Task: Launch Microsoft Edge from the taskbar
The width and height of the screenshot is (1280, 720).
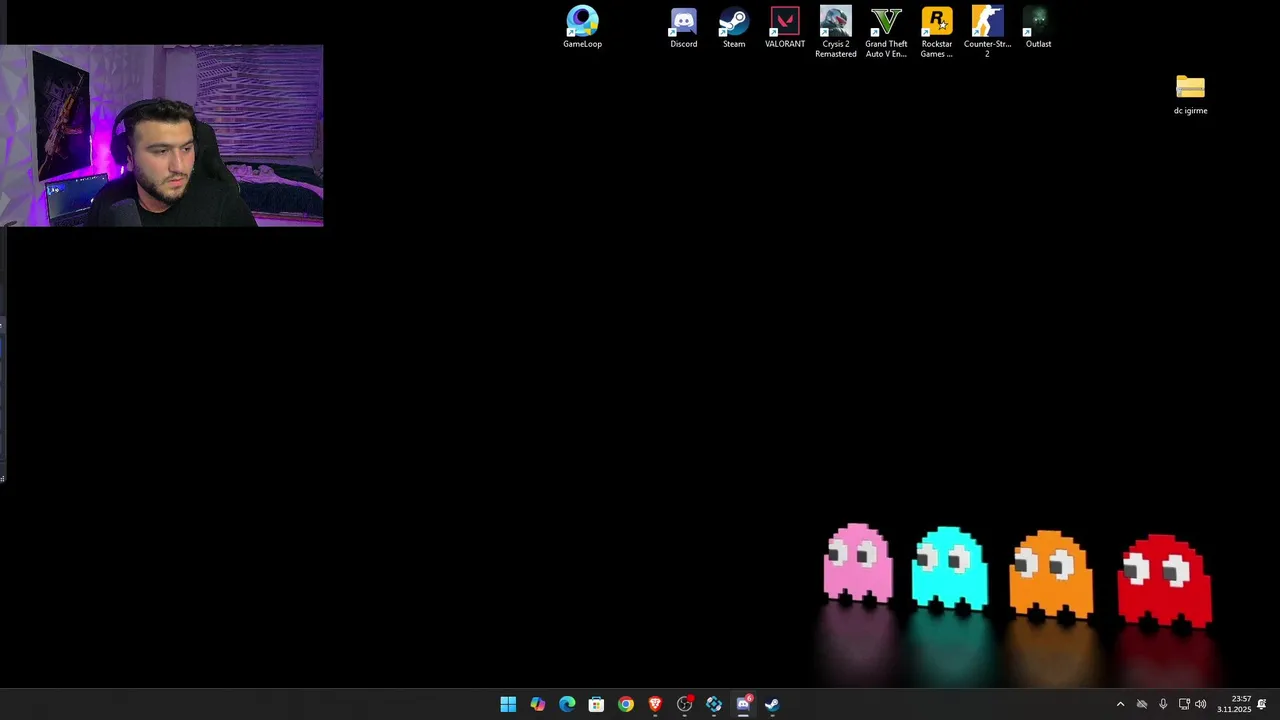Action: 567,704
